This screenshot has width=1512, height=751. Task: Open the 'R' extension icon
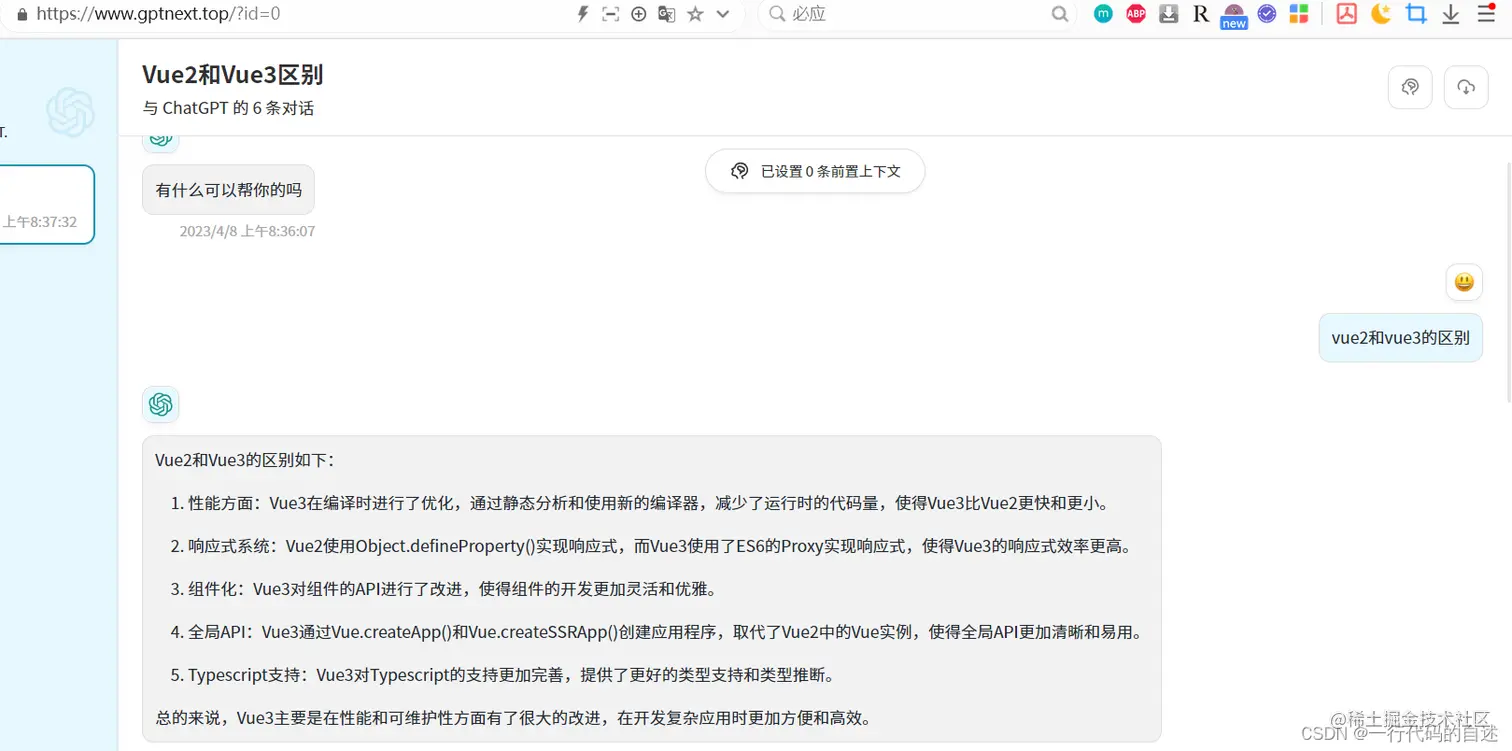(x=1201, y=14)
